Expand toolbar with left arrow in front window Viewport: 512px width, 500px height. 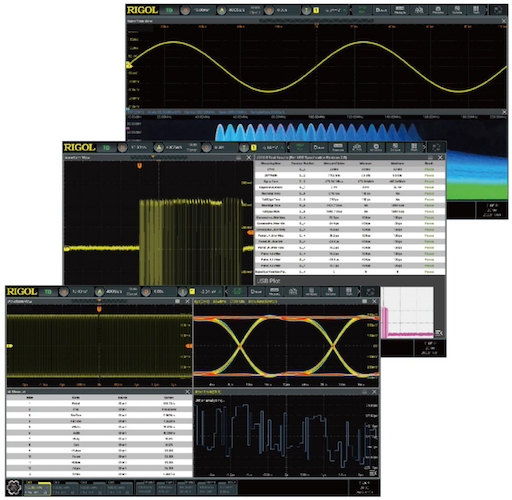click(x=227, y=292)
